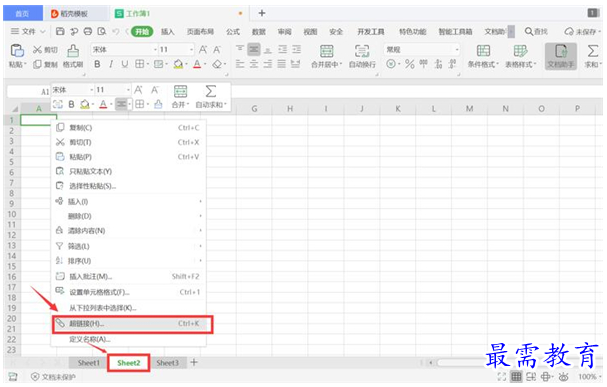This screenshot has width=607, height=387.
Task: Open the 文件 (File) menu
Action: (x=28, y=31)
